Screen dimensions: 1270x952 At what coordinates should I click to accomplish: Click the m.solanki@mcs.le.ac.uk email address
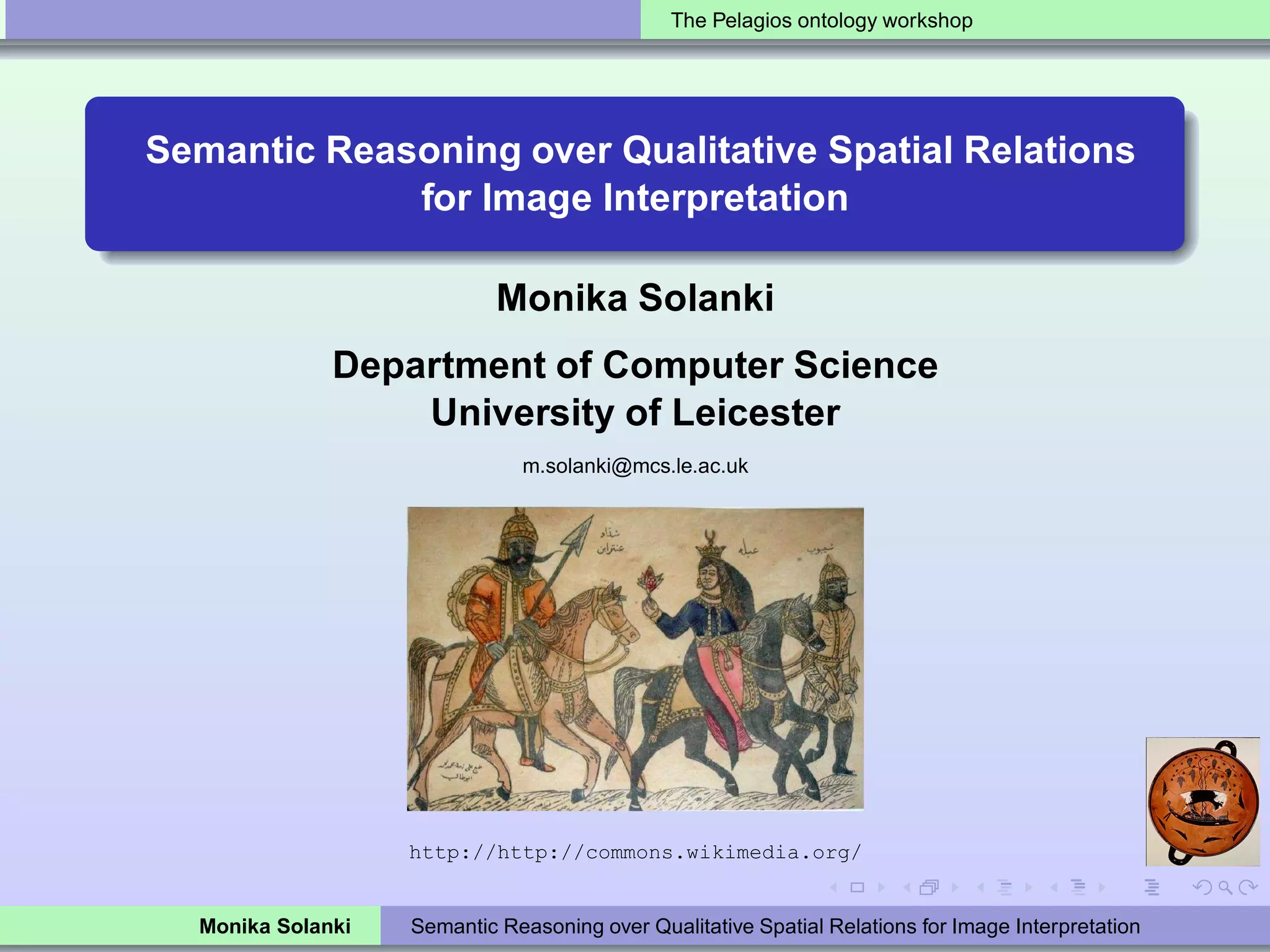point(635,466)
